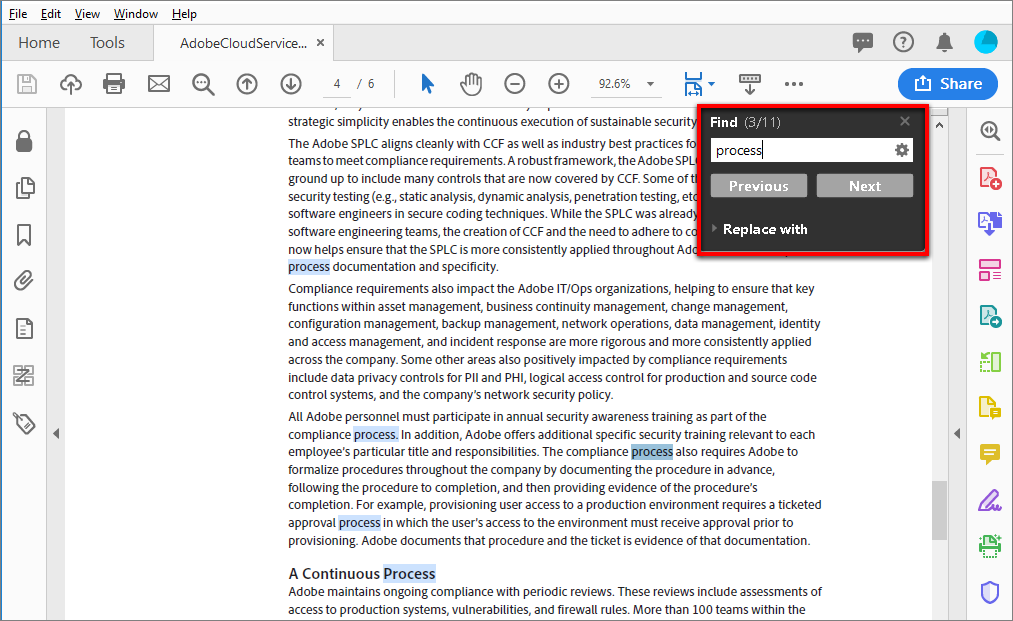Show more tools ellipsis
The width and height of the screenshot is (1013, 621).
tap(794, 84)
